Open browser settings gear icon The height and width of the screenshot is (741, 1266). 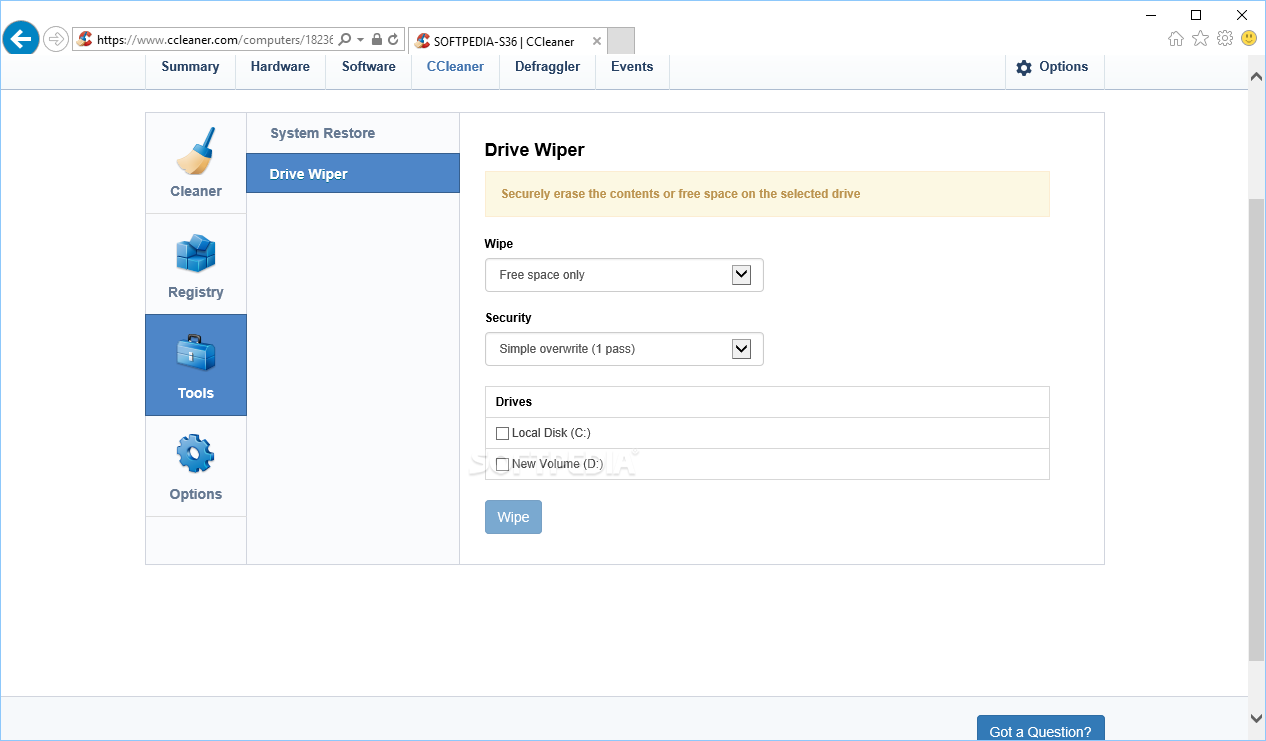[1225, 39]
